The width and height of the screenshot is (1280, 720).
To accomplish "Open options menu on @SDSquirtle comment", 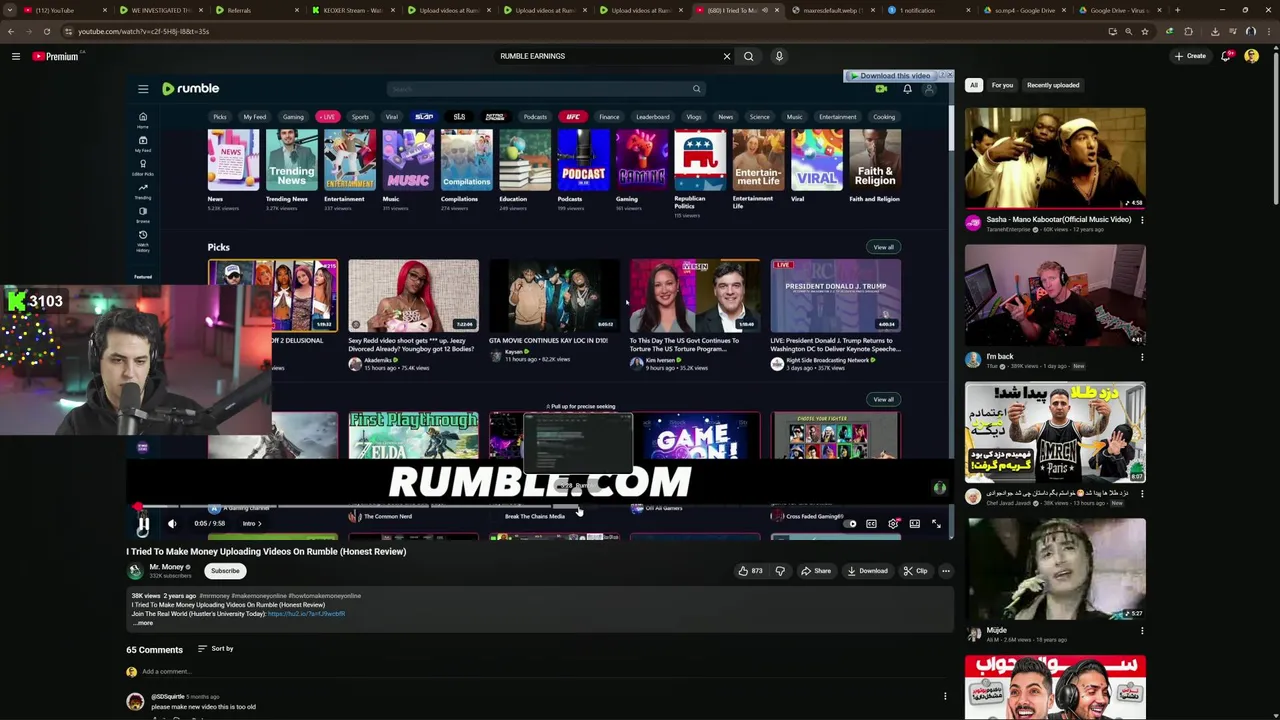I will (945, 696).
